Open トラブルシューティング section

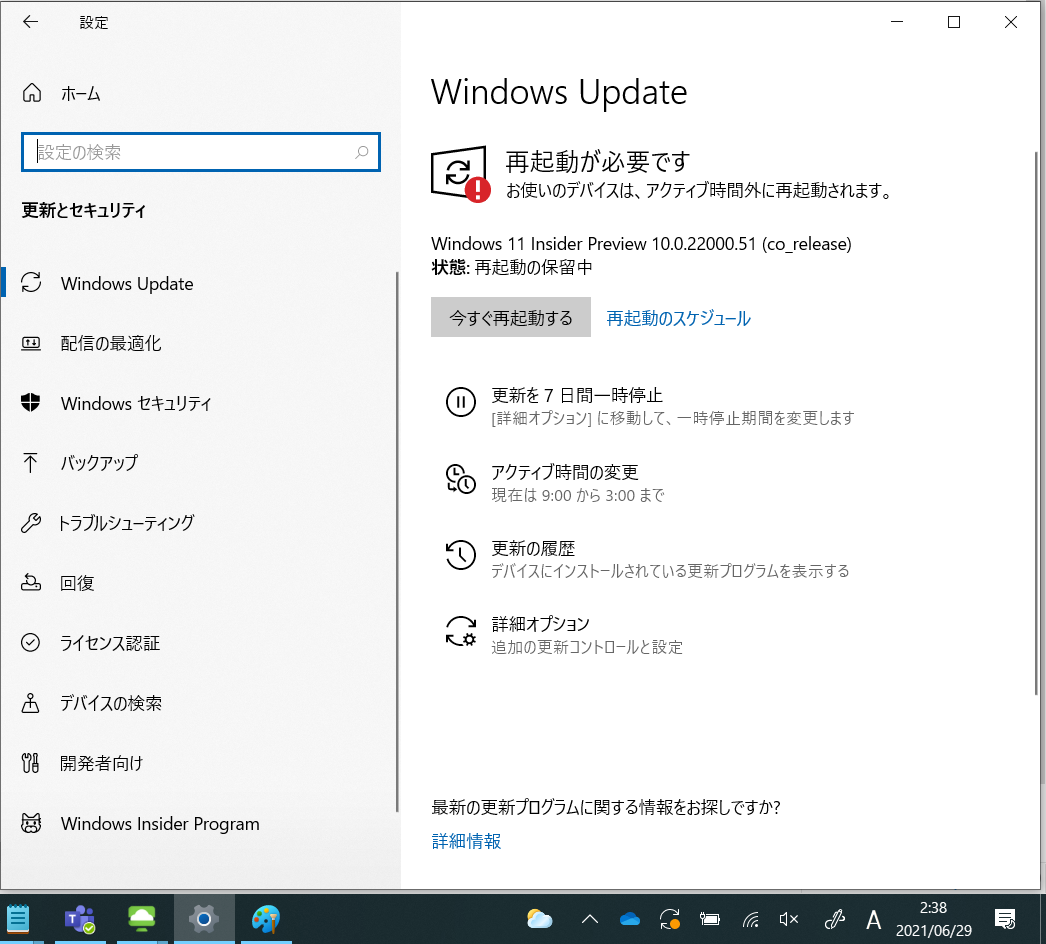click(127, 522)
